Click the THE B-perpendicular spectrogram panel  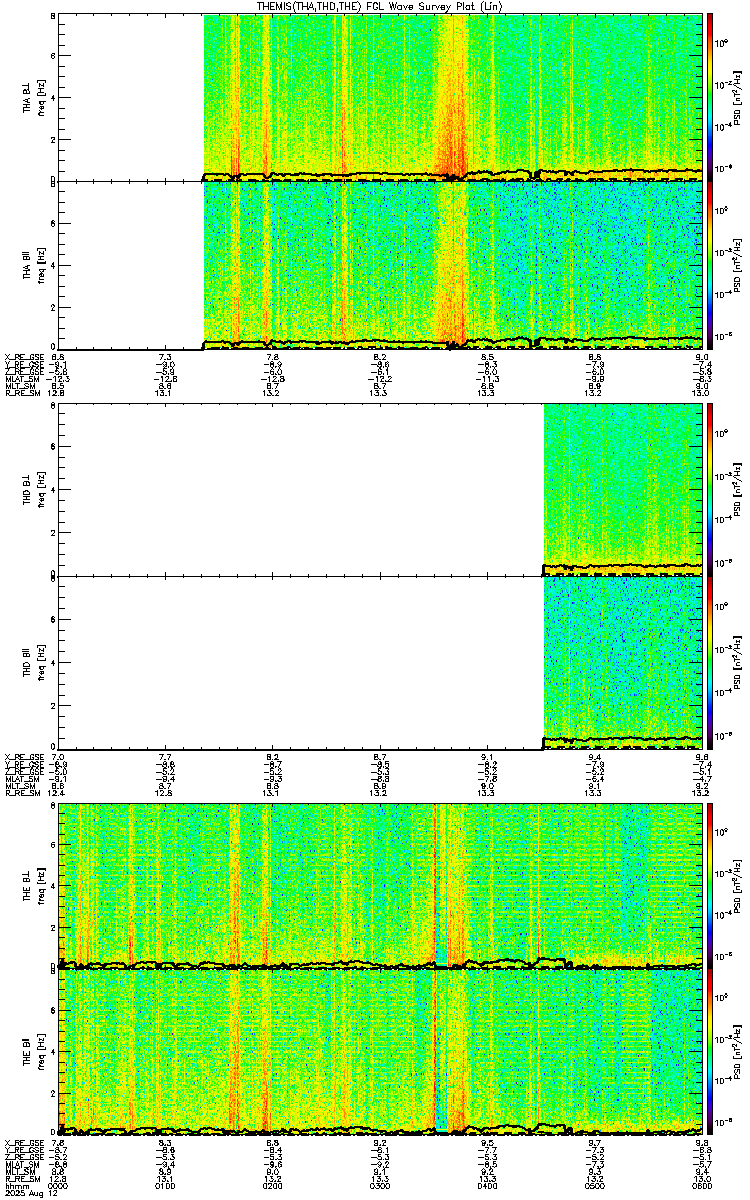(380, 885)
